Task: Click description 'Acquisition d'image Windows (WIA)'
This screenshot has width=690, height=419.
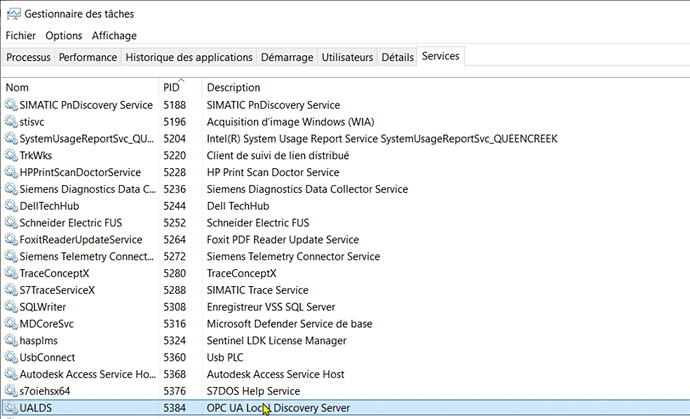Action: click(x=290, y=122)
